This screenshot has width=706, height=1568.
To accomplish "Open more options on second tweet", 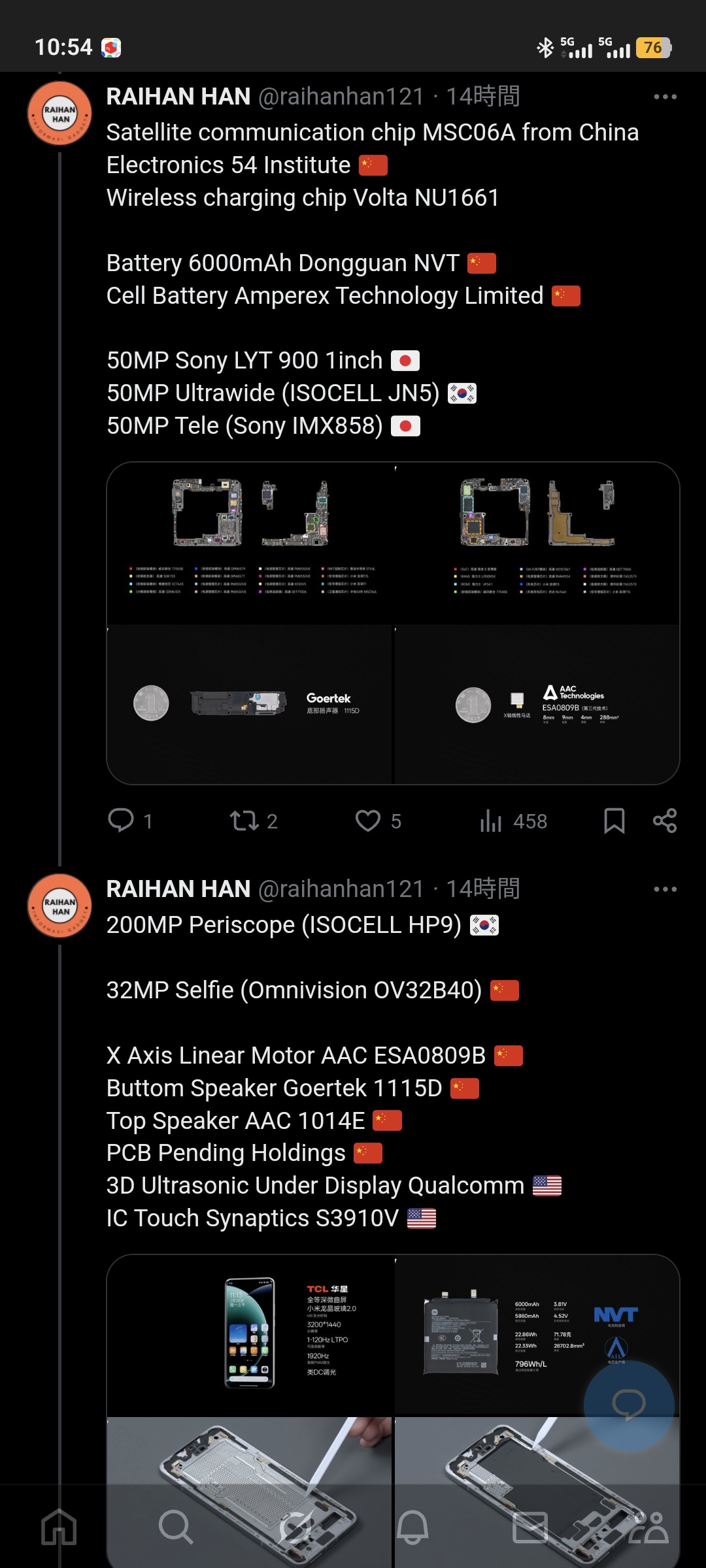I will pos(665,889).
